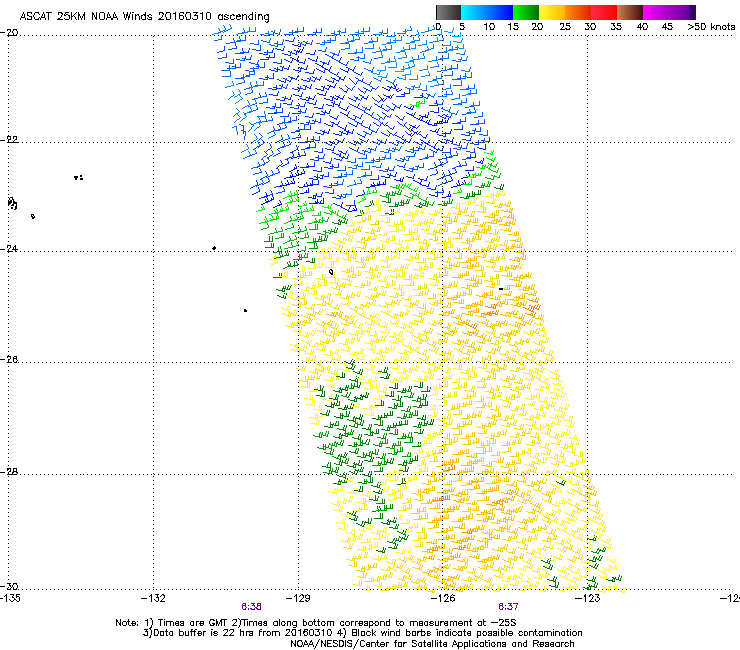
Task: Click the '-30' latitude axis label
Action: click(x=9, y=586)
